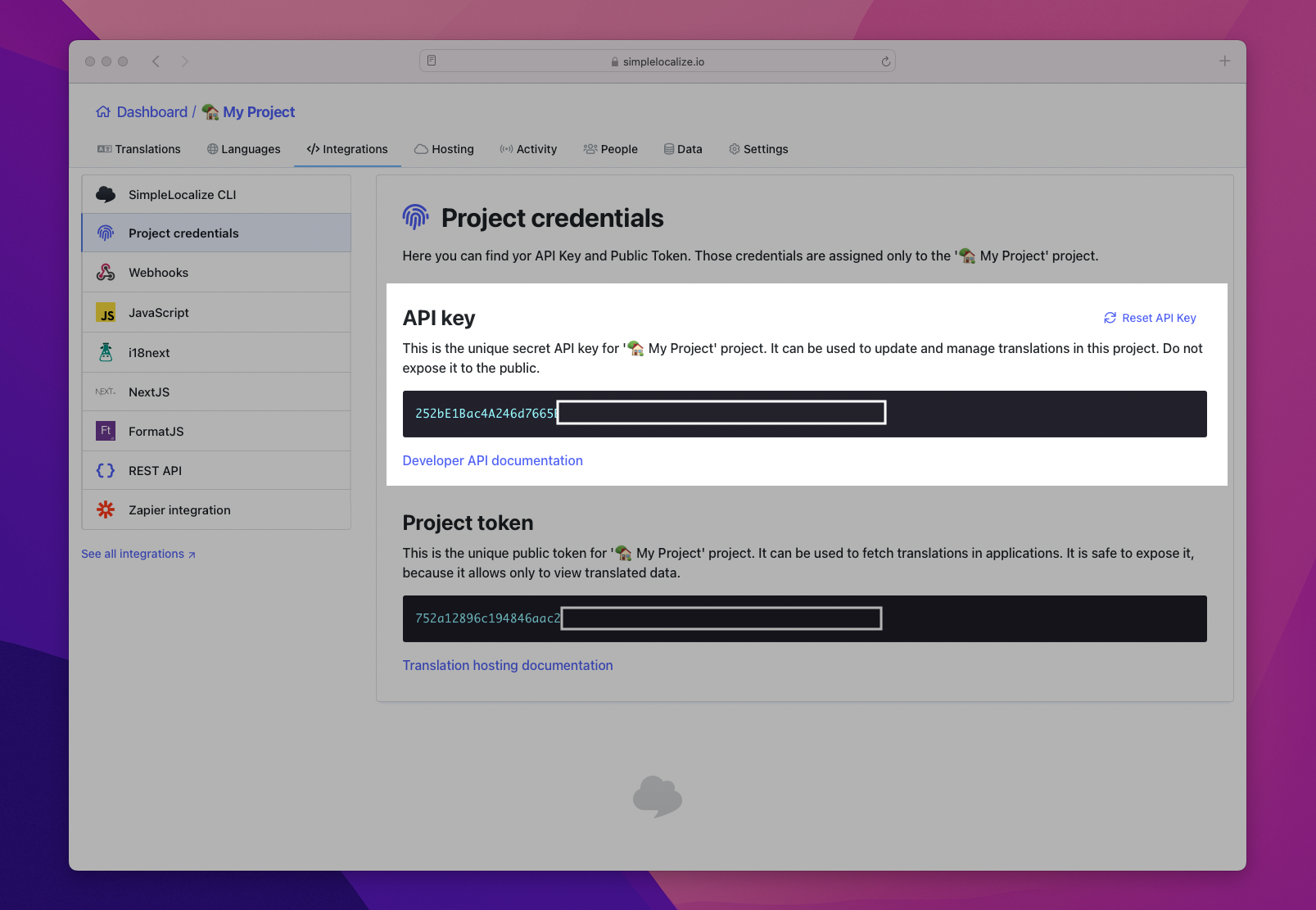Click the reader view icon in address bar
The image size is (1316, 910).
pos(432,61)
